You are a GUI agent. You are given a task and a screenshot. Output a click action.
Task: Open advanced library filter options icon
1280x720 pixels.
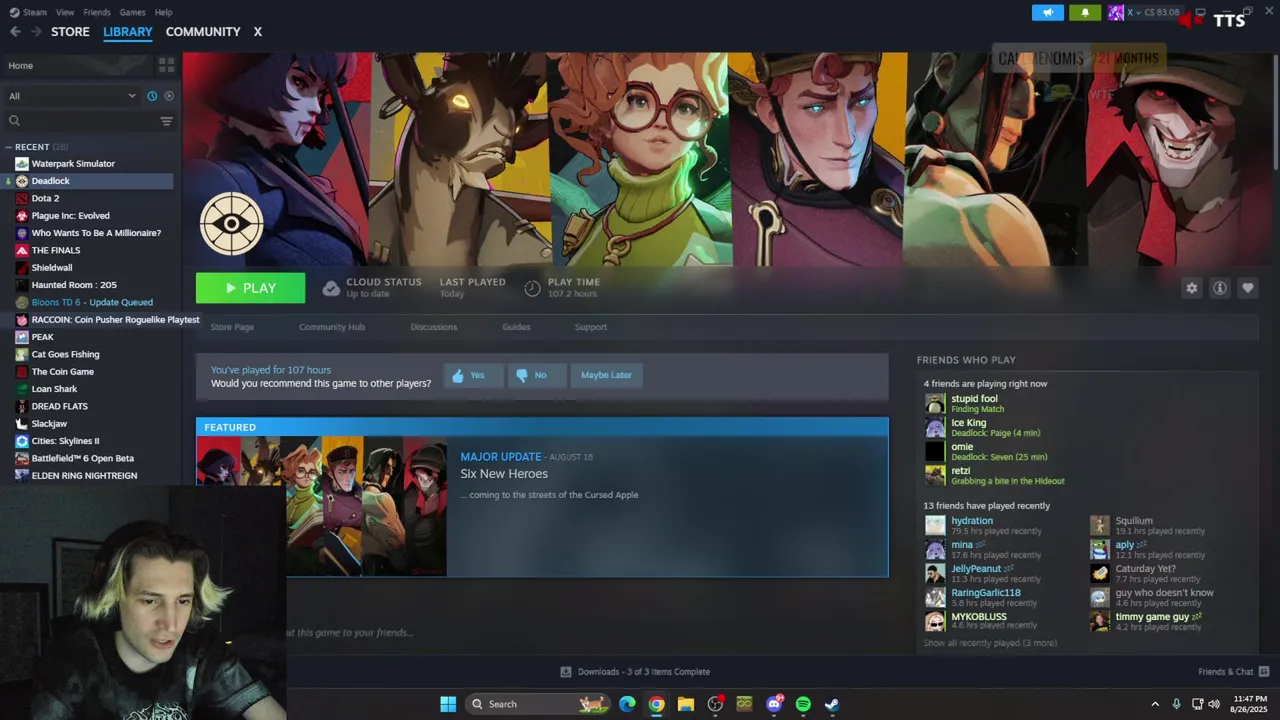166,121
